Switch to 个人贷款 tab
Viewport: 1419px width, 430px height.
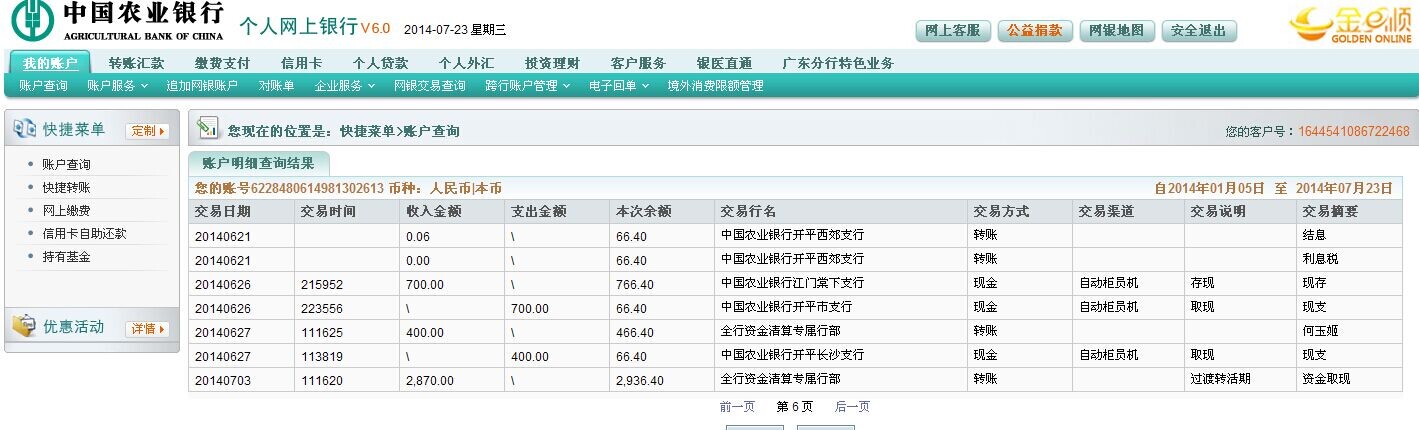pos(380,63)
